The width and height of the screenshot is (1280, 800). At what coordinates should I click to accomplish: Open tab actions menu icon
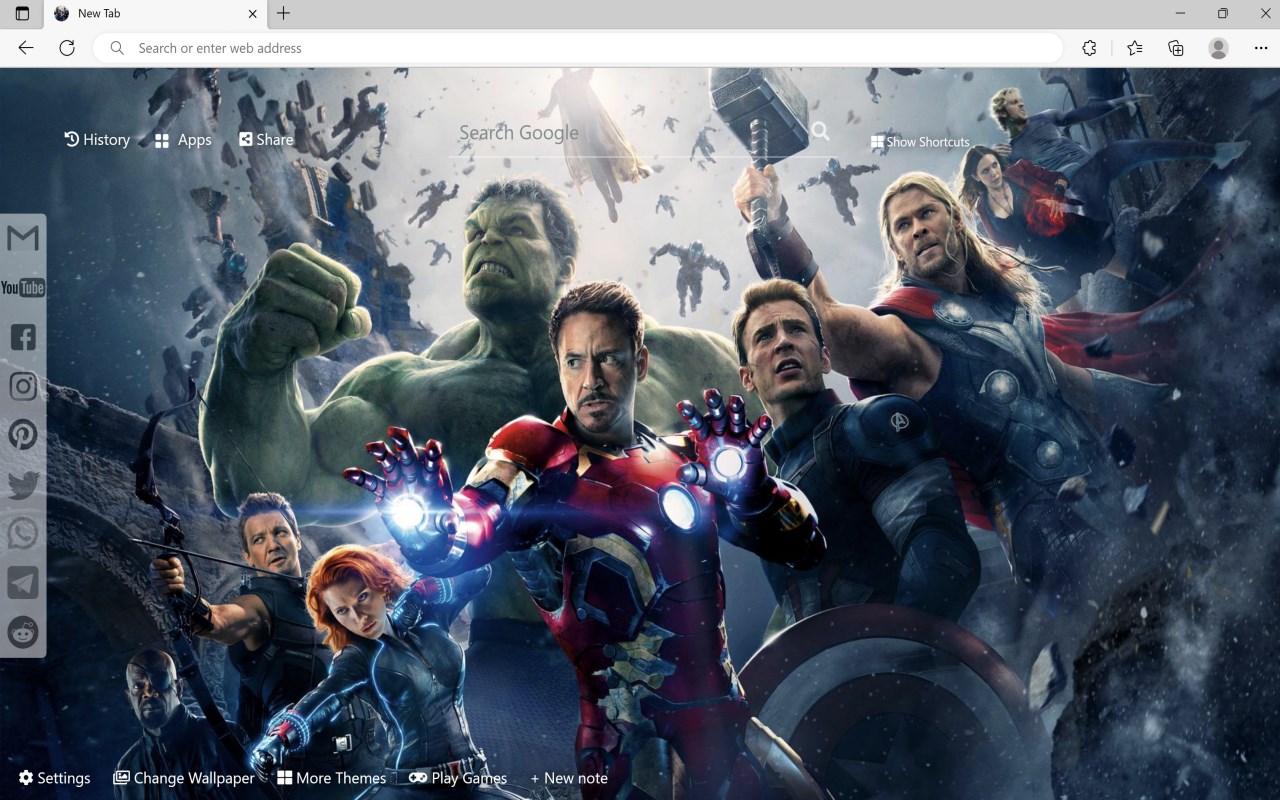click(x=22, y=14)
